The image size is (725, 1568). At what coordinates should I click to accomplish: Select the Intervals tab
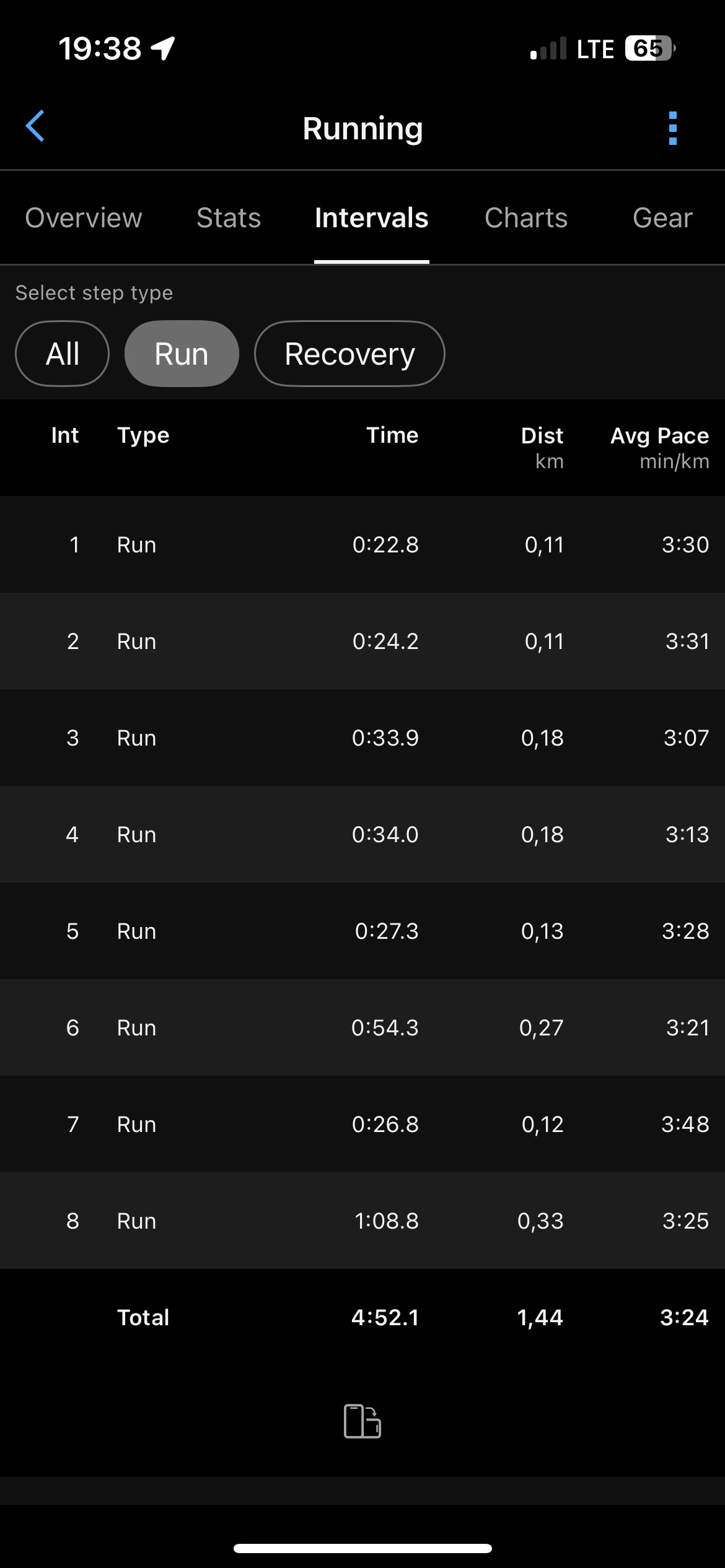pyautogui.click(x=372, y=218)
